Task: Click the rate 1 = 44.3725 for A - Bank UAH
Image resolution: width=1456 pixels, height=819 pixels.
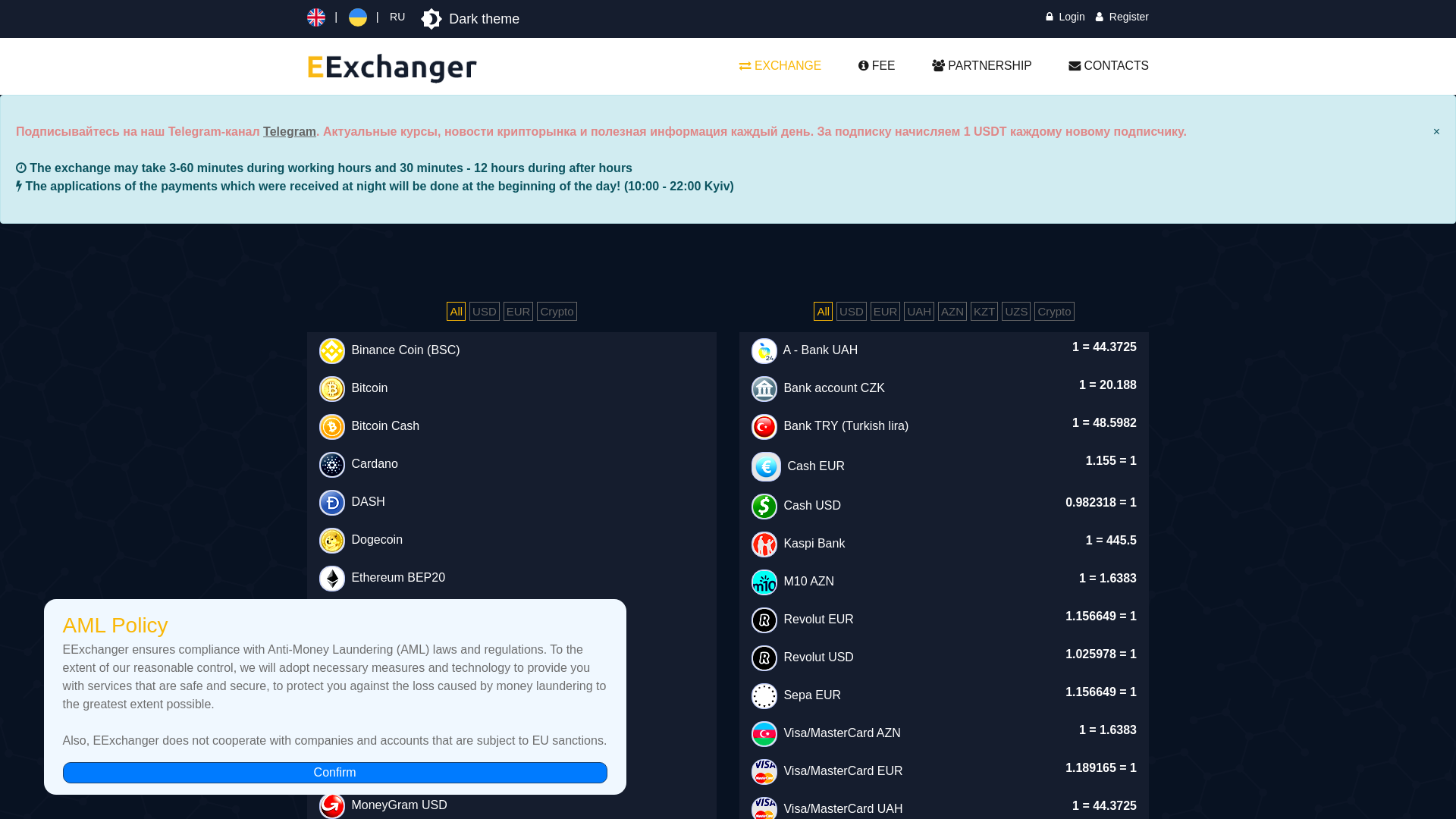Action: [1104, 347]
